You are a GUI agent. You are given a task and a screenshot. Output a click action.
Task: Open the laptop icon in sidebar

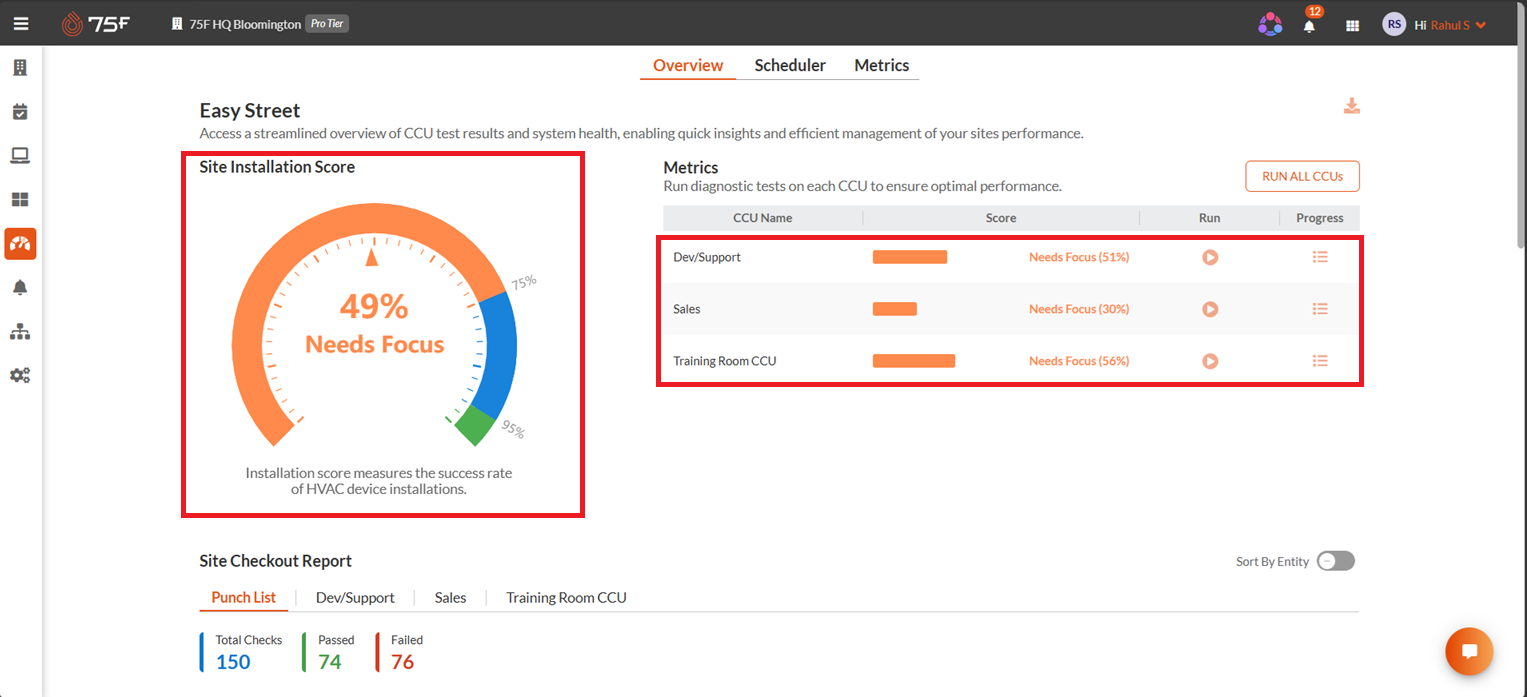click(20, 156)
